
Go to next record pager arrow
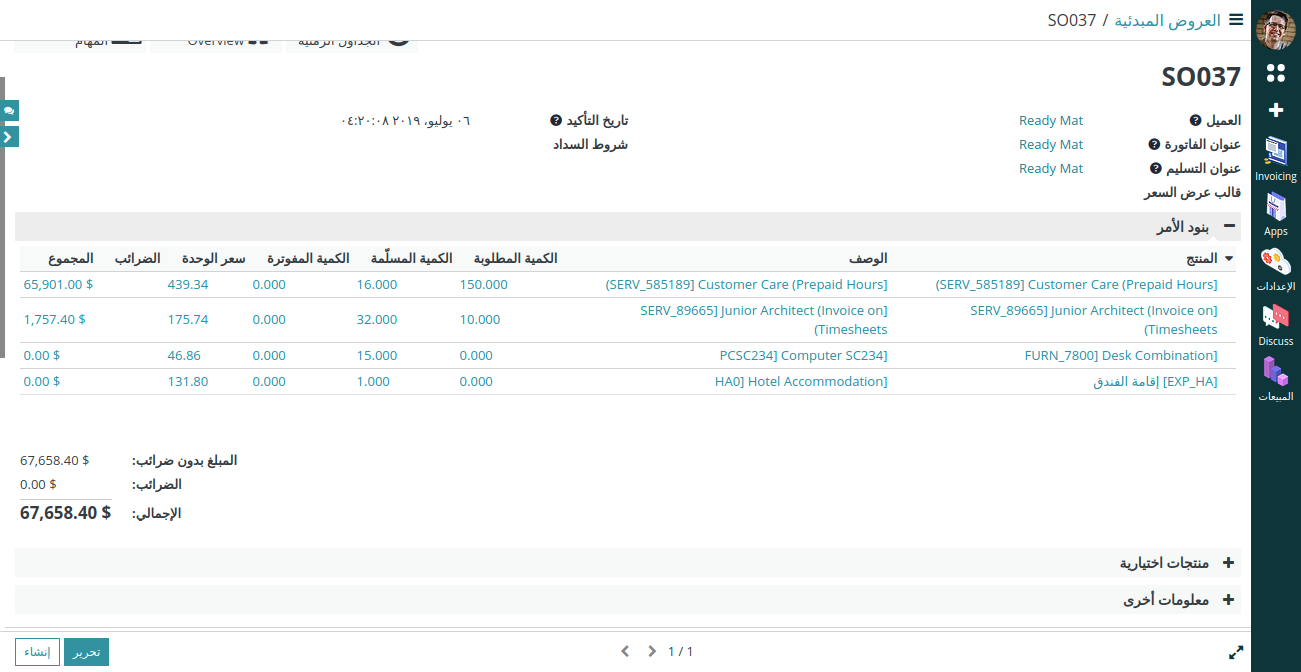click(652, 652)
